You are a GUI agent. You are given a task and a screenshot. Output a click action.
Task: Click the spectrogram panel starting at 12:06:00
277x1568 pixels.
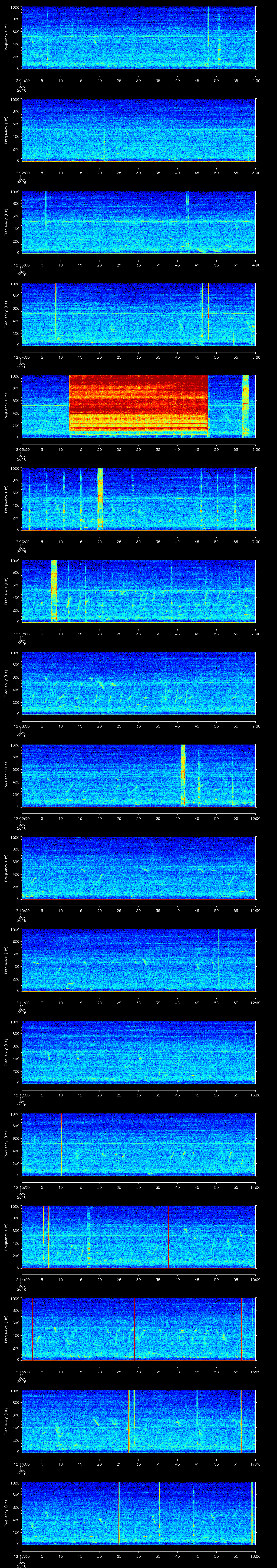pos(138,499)
